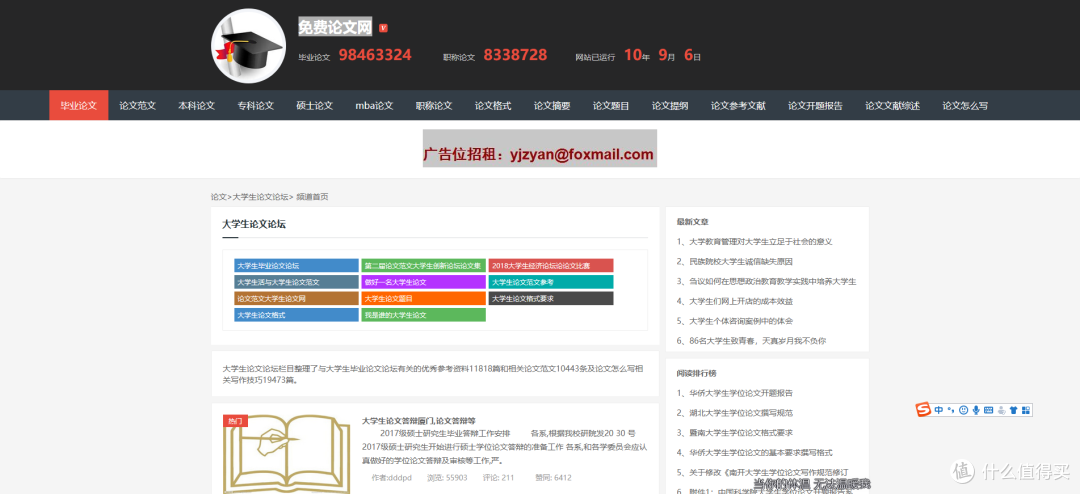Open the 职称论文 navigation item
Screen dimensions: 1080x494
(434, 105)
